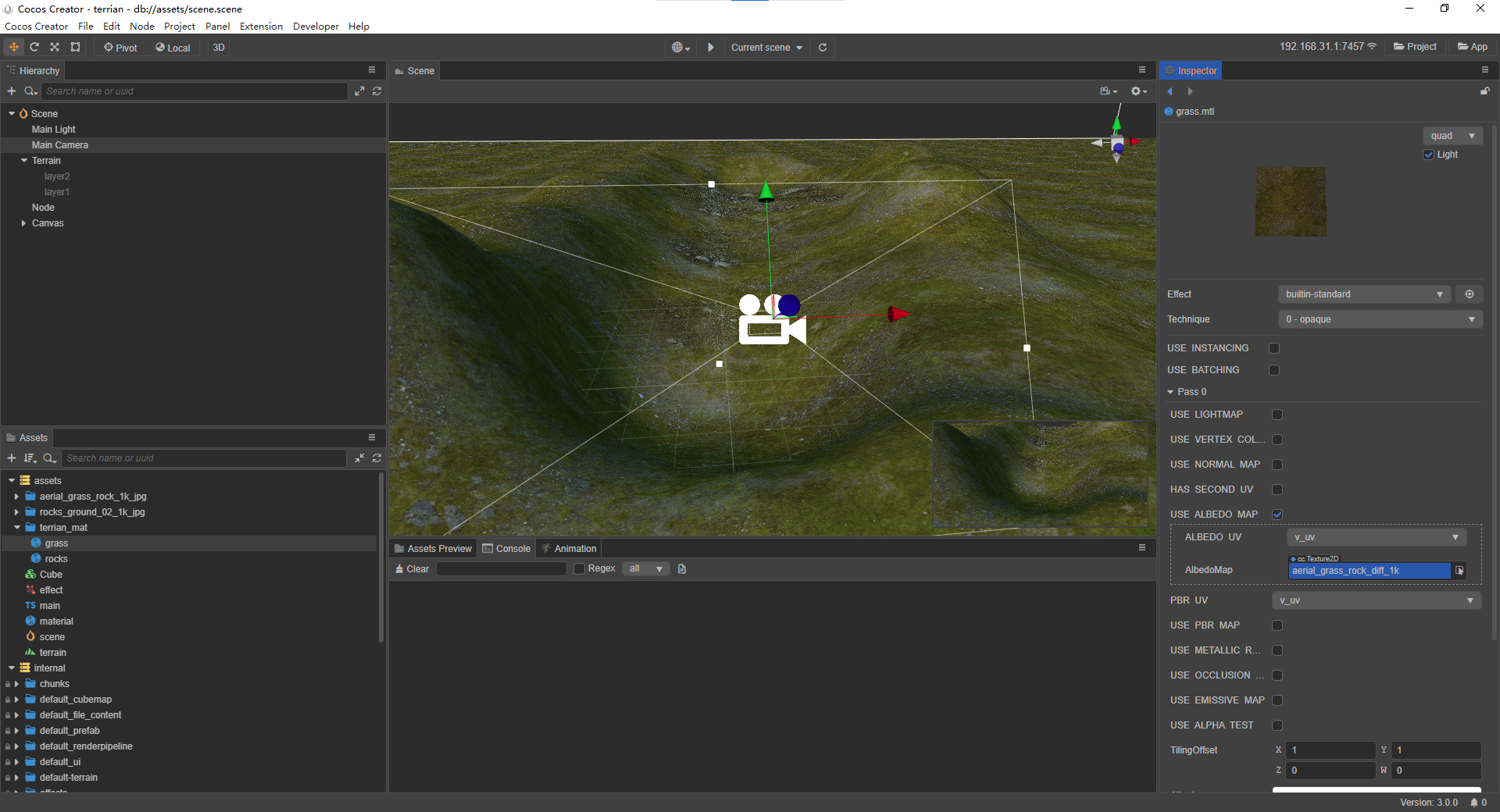Click the refresh preview icon in toolbar

click(823, 48)
